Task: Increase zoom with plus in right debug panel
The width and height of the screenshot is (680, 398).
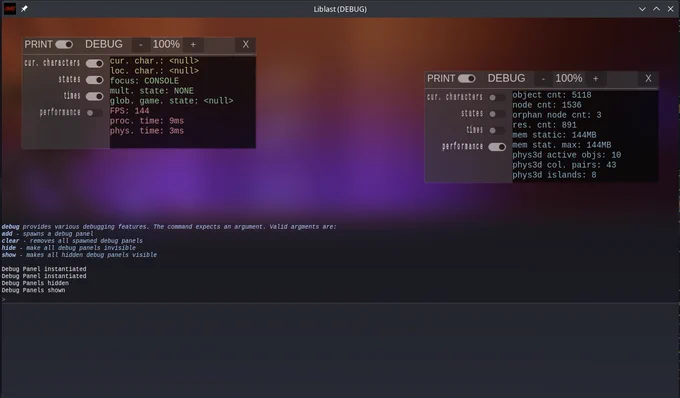Action: pyautogui.click(x=595, y=78)
